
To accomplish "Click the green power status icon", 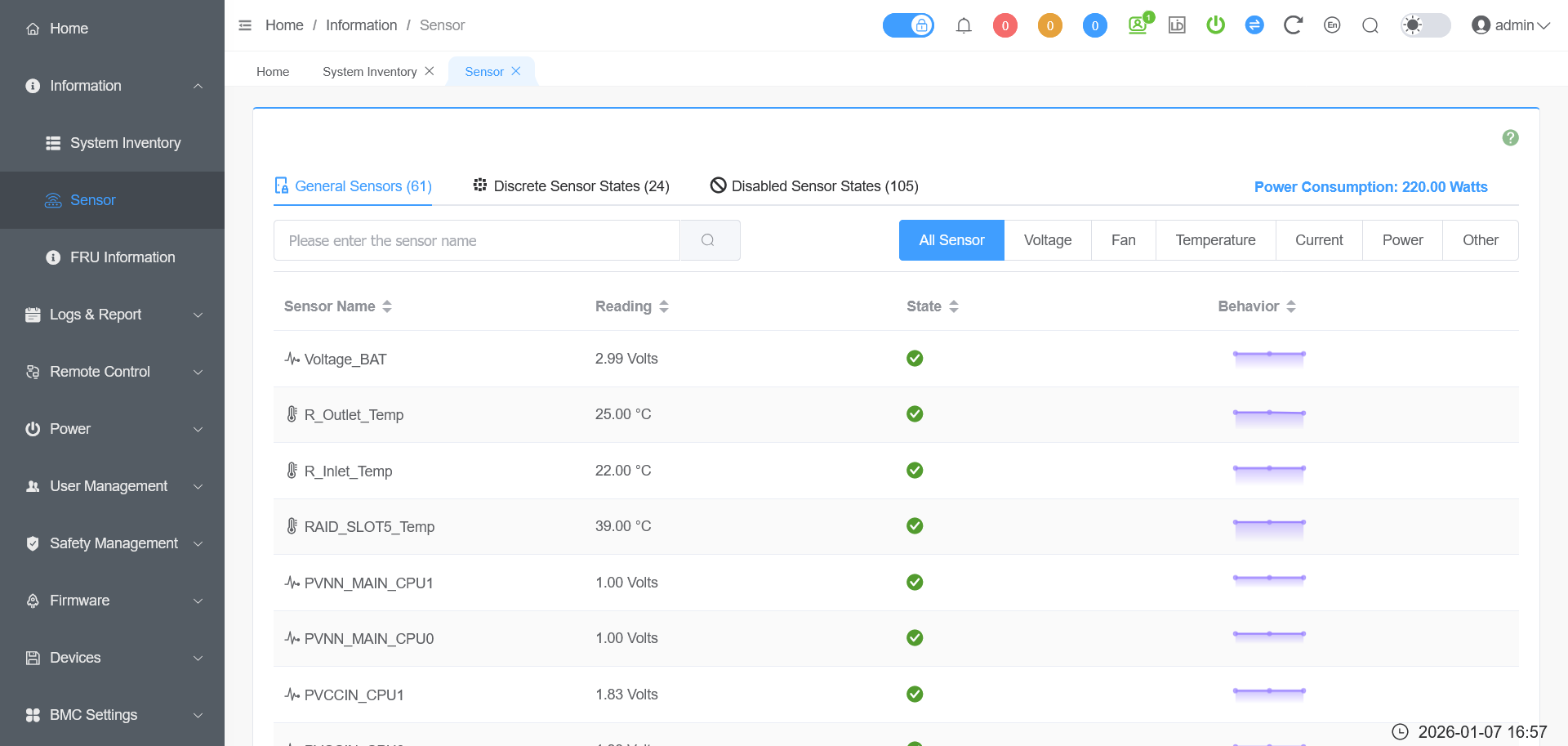I will click(x=1215, y=25).
